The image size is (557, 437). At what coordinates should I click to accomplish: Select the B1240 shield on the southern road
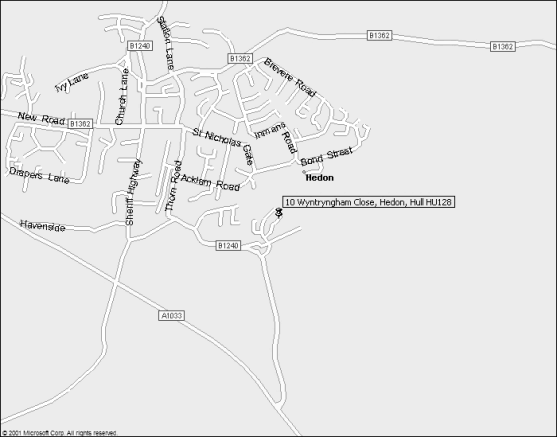[228, 246]
